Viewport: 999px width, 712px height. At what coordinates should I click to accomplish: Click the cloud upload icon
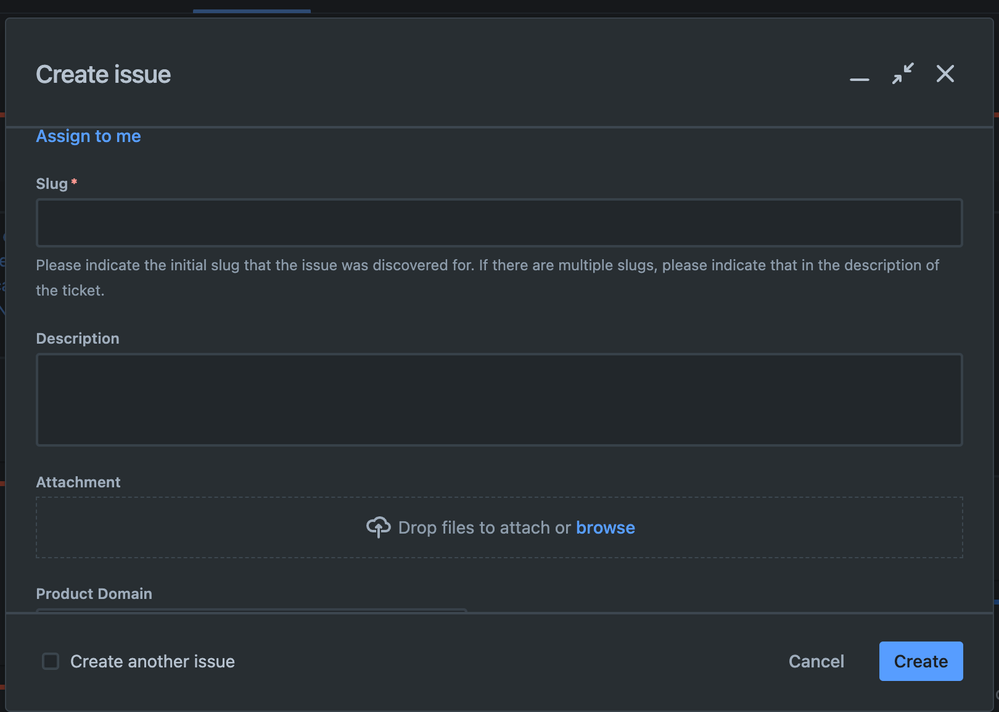[378, 528]
